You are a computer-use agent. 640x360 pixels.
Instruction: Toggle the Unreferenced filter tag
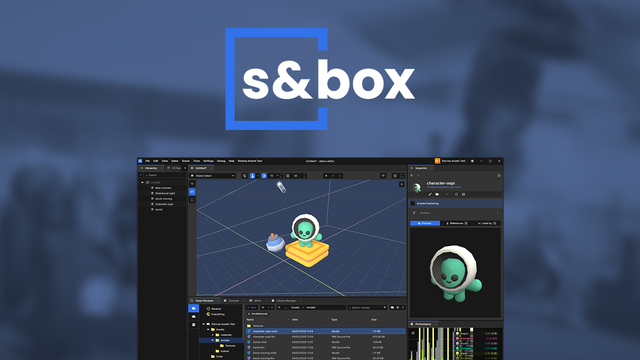[258, 314]
